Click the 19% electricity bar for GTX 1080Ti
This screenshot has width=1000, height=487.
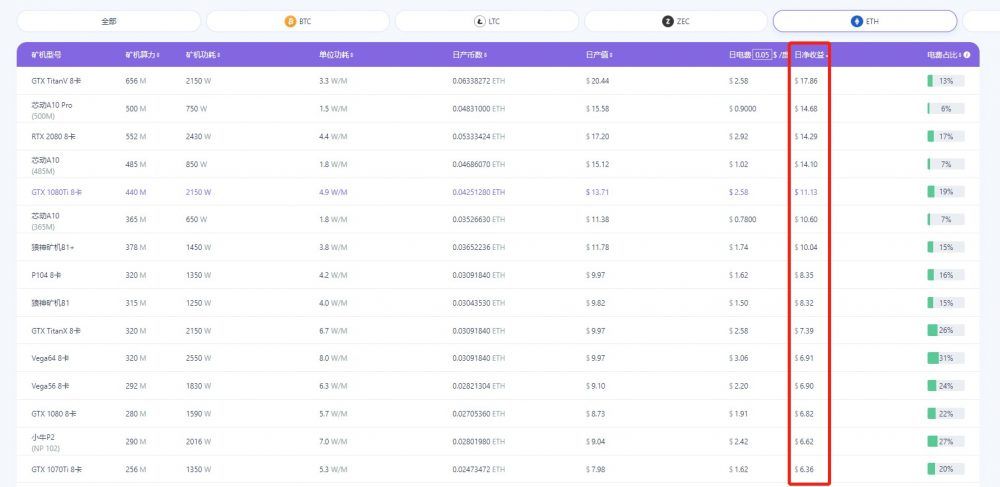coord(946,192)
